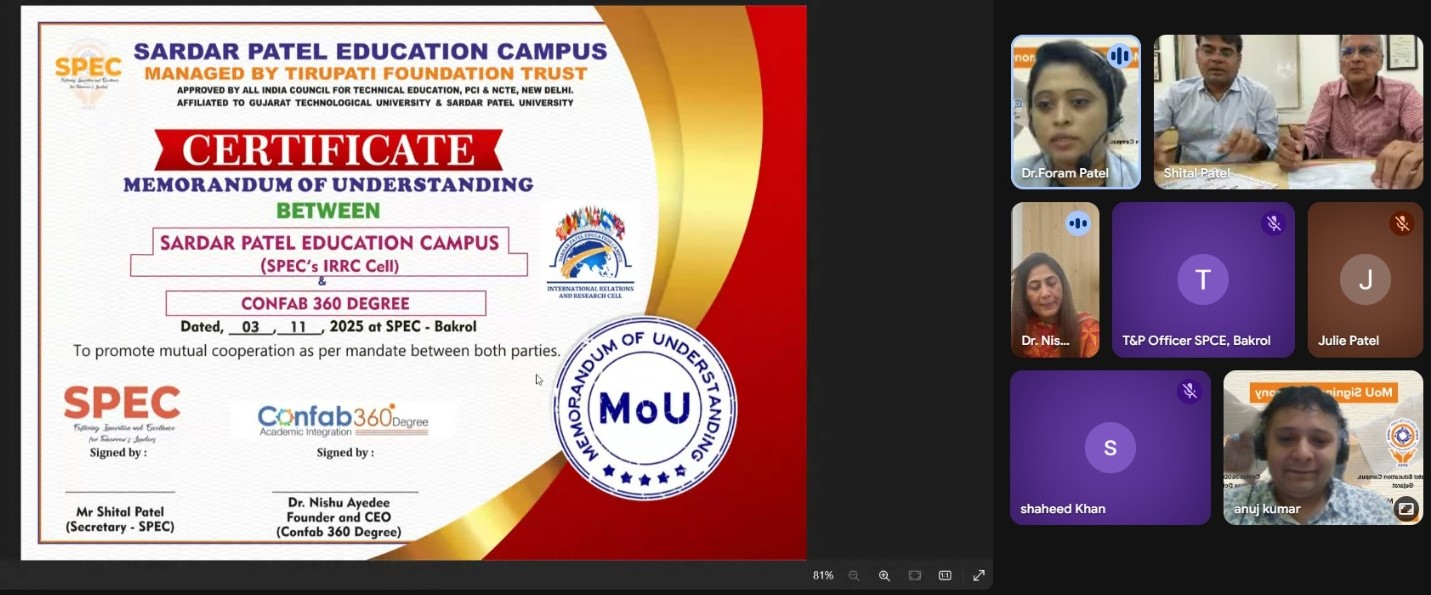
Task: Unmute Julie Patel's microphone
Action: coord(1403,225)
